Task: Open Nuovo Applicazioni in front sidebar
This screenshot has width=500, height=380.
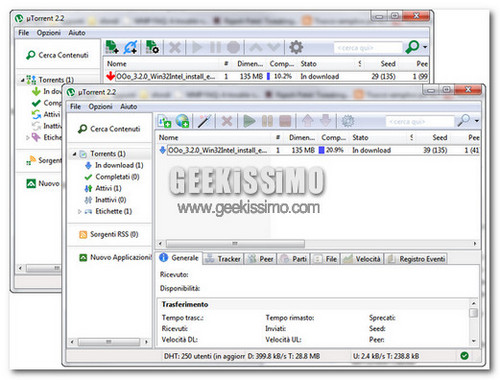Action: (x=115, y=257)
